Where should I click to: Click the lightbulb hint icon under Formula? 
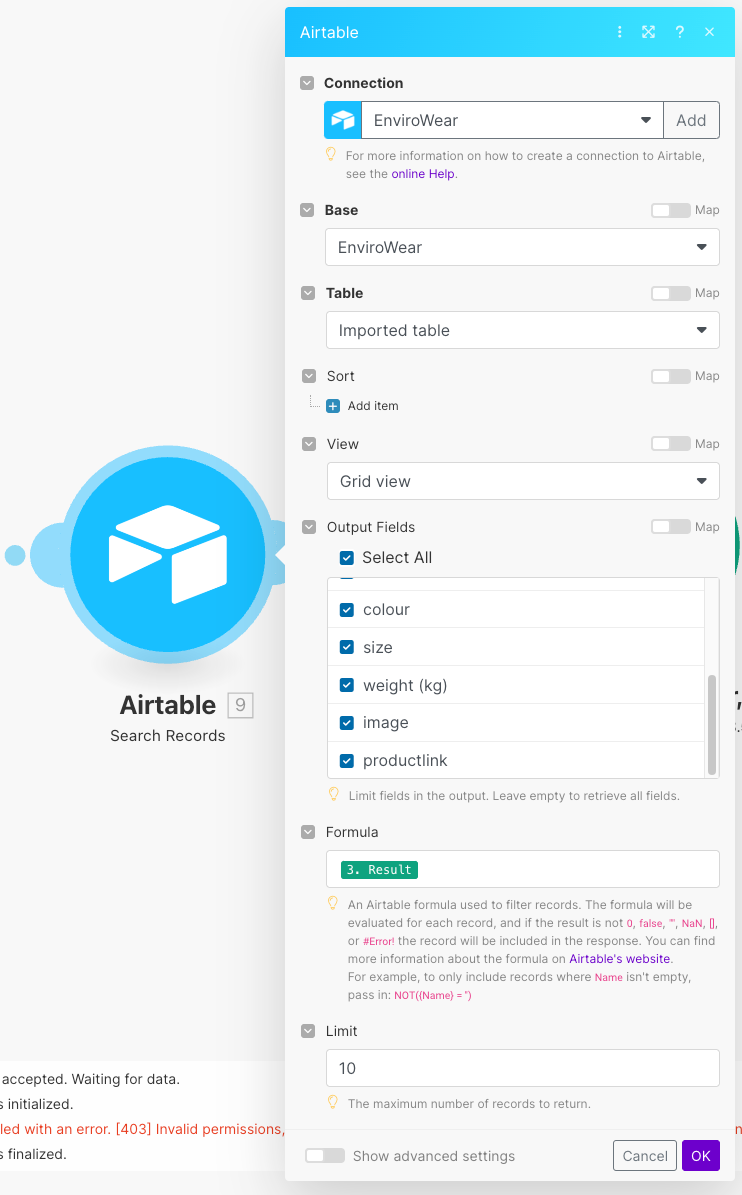(x=332, y=903)
